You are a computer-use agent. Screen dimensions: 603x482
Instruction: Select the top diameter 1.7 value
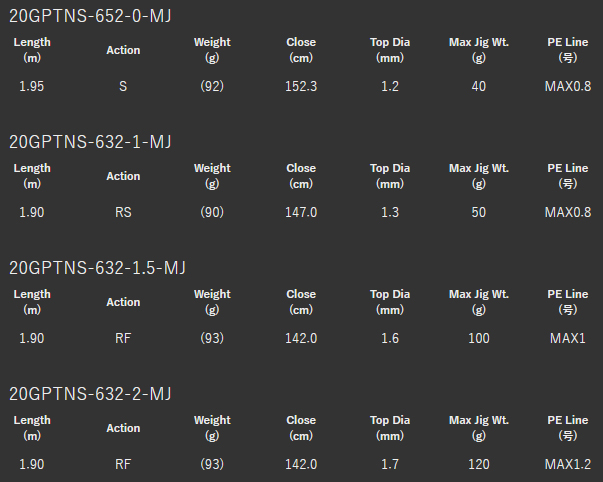pos(390,464)
